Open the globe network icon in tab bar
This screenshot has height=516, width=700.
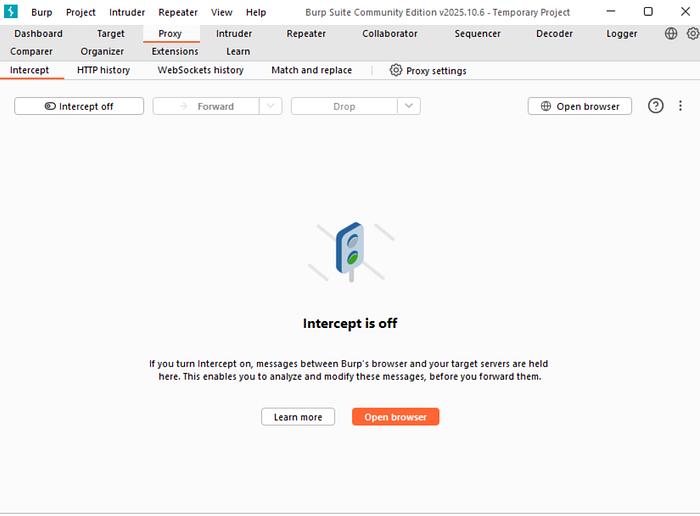pos(671,33)
